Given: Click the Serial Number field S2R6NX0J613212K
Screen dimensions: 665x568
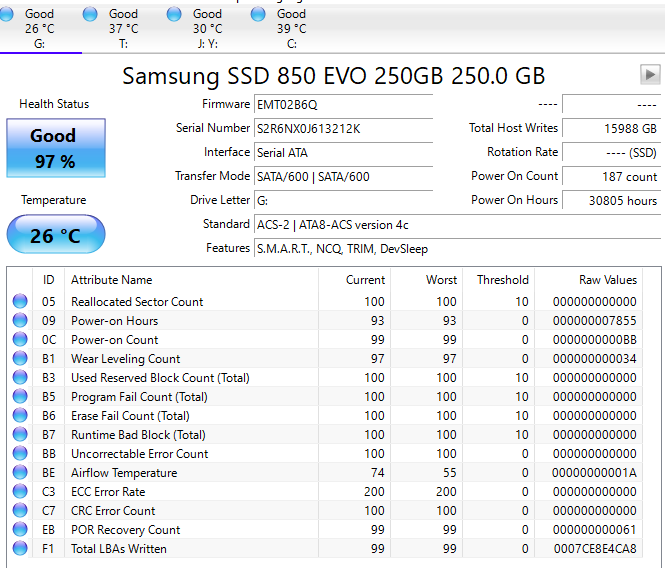Looking at the screenshot, I should [x=343, y=128].
